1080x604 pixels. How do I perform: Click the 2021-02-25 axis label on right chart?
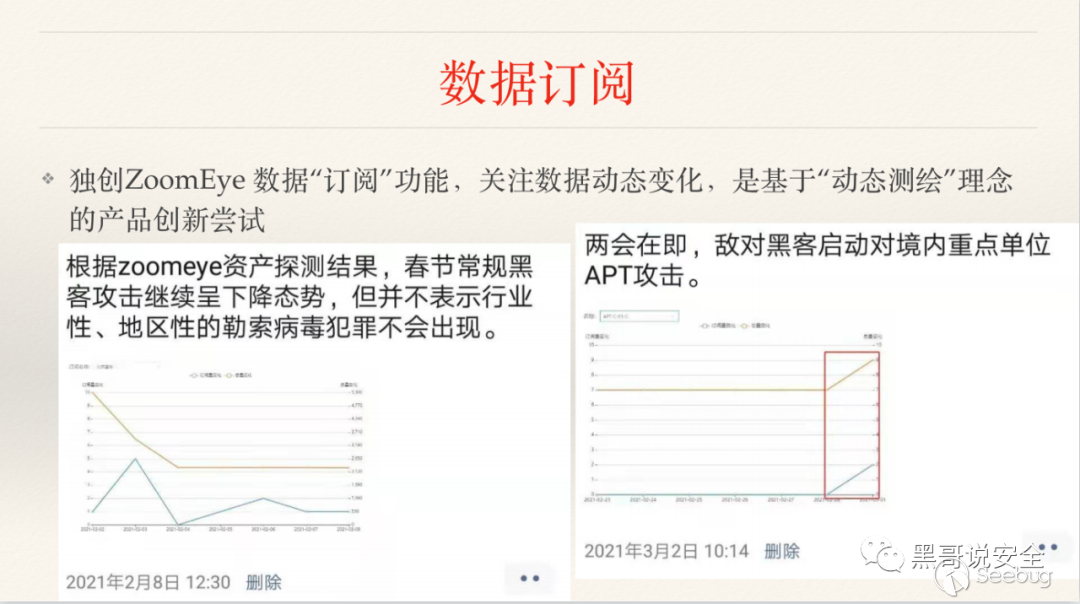tap(689, 499)
